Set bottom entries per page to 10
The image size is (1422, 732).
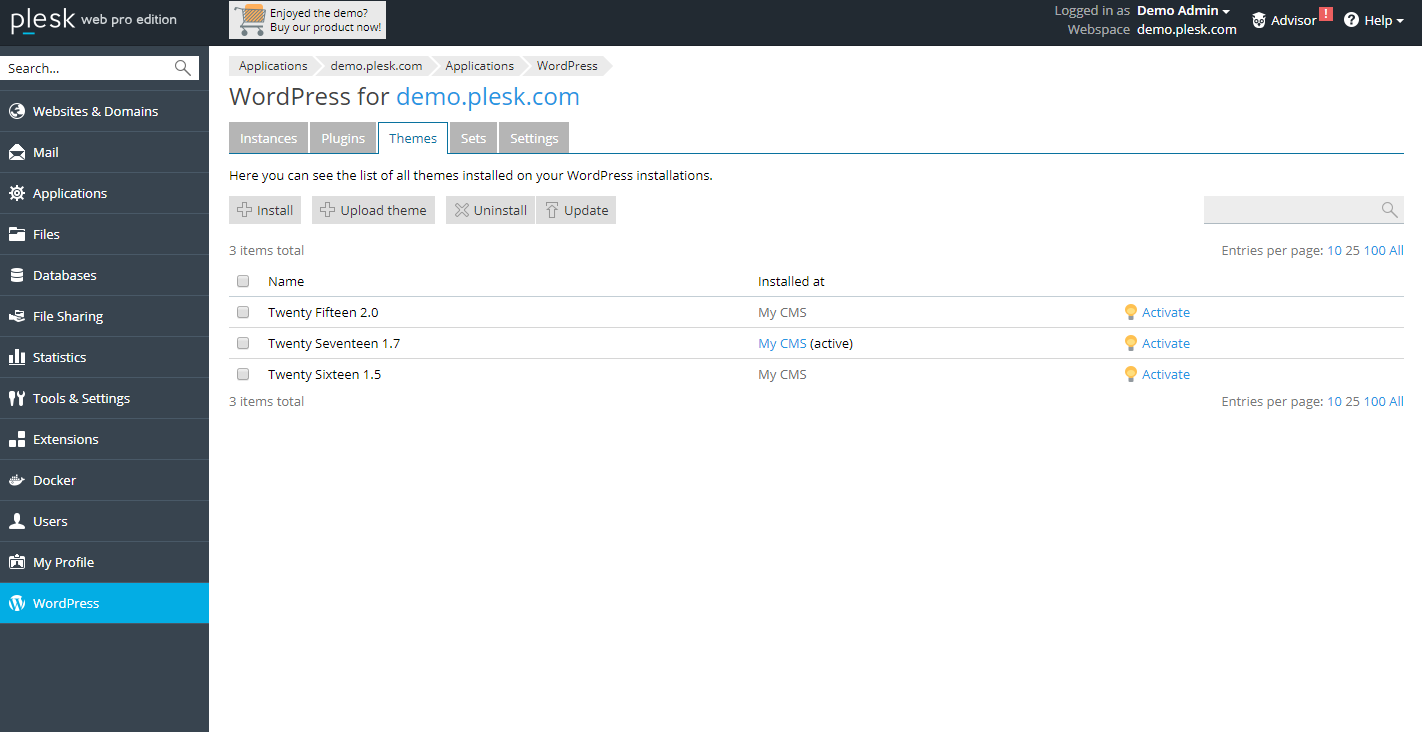click(x=1334, y=401)
